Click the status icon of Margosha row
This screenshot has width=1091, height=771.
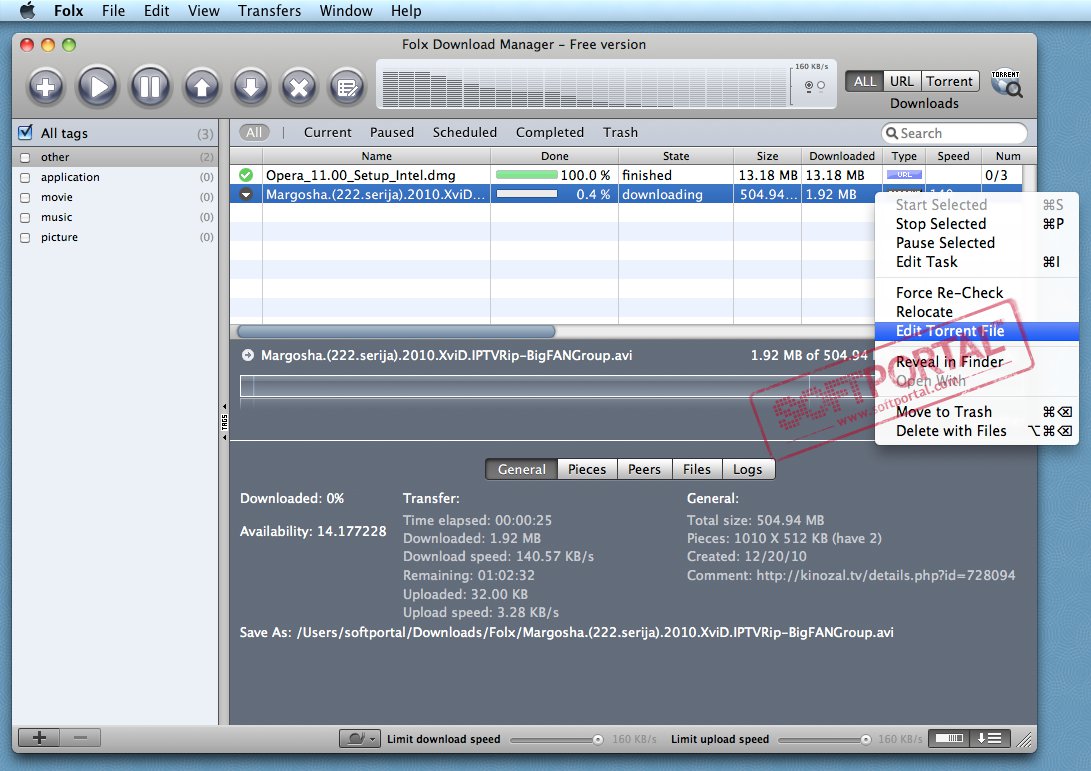[246, 194]
